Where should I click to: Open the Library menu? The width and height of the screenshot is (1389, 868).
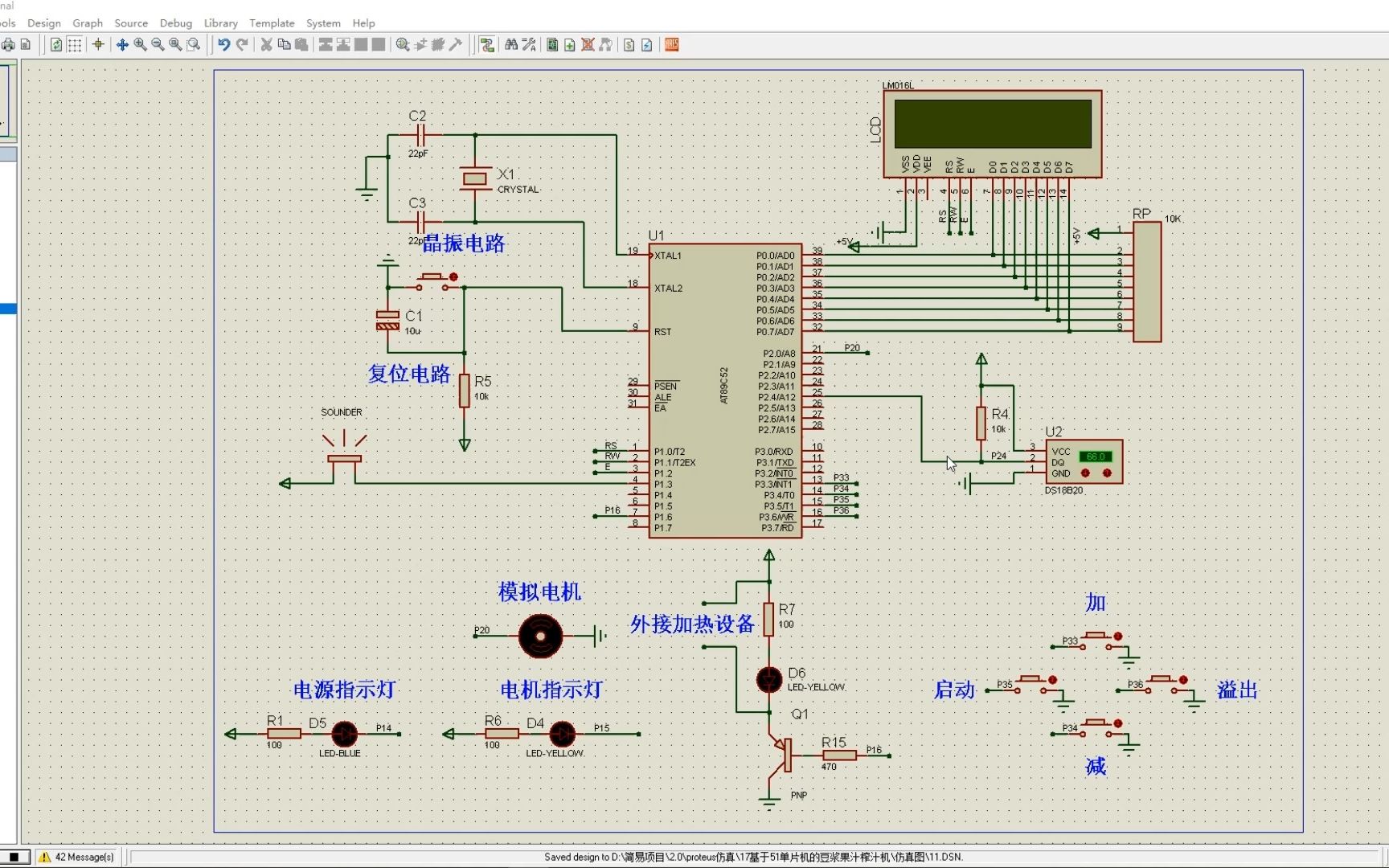click(220, 23)
